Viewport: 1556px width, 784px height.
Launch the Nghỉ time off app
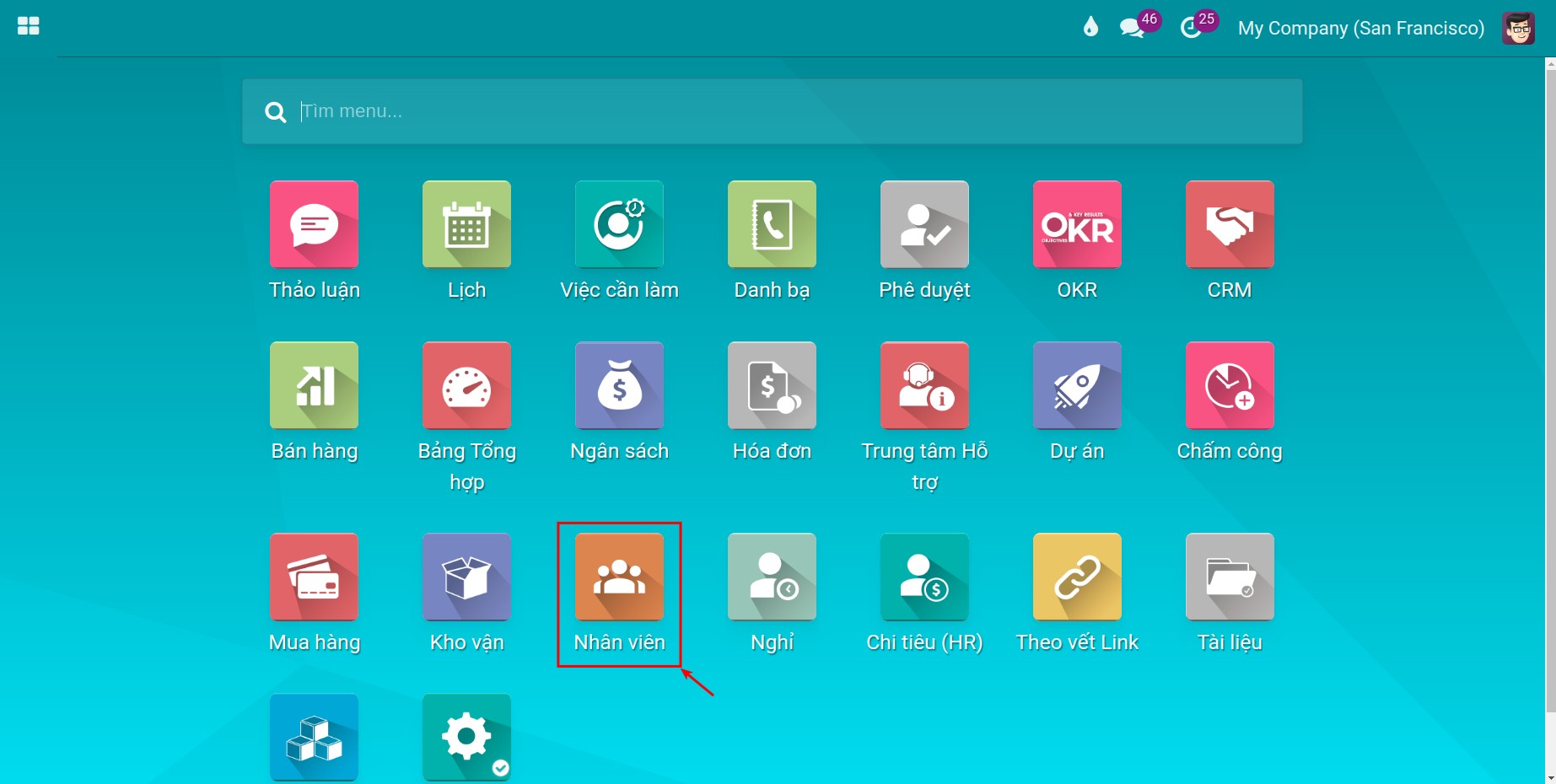[x=772, y=577]
